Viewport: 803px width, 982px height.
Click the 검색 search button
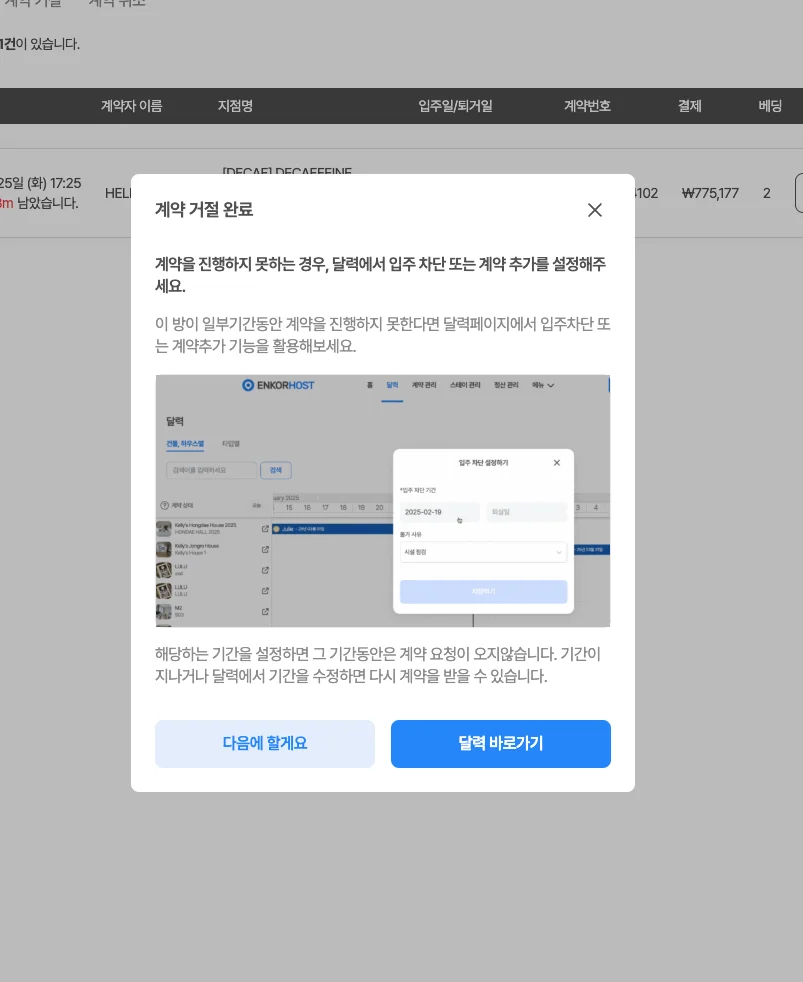coord(277,470)
